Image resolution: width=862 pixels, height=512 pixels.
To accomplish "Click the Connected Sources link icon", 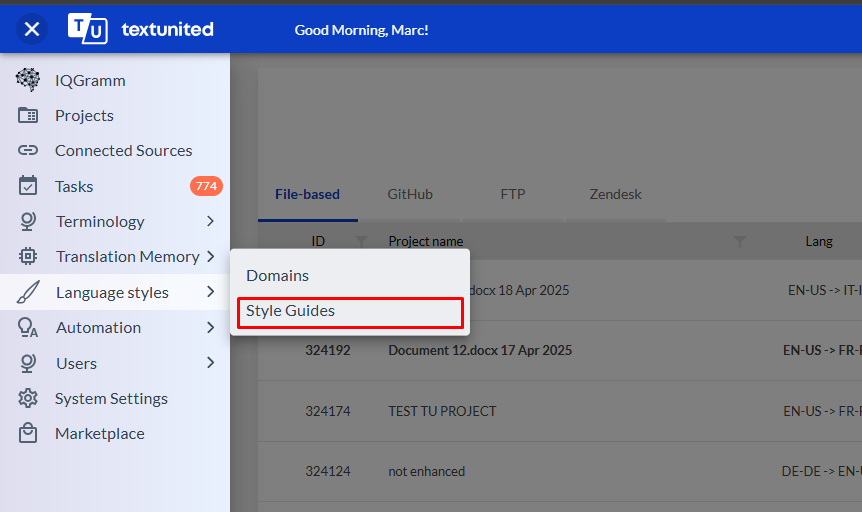I will coord(27,150).
